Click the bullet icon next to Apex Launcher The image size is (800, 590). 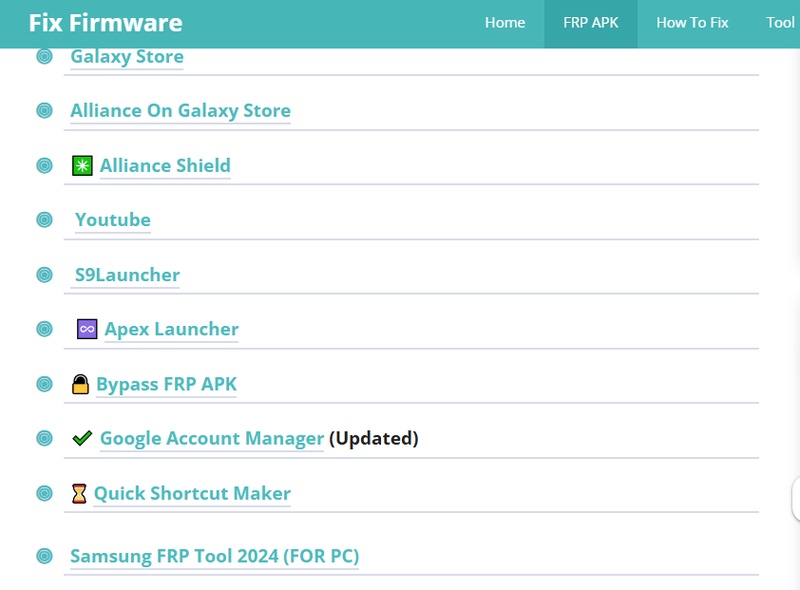click(44, 329)
